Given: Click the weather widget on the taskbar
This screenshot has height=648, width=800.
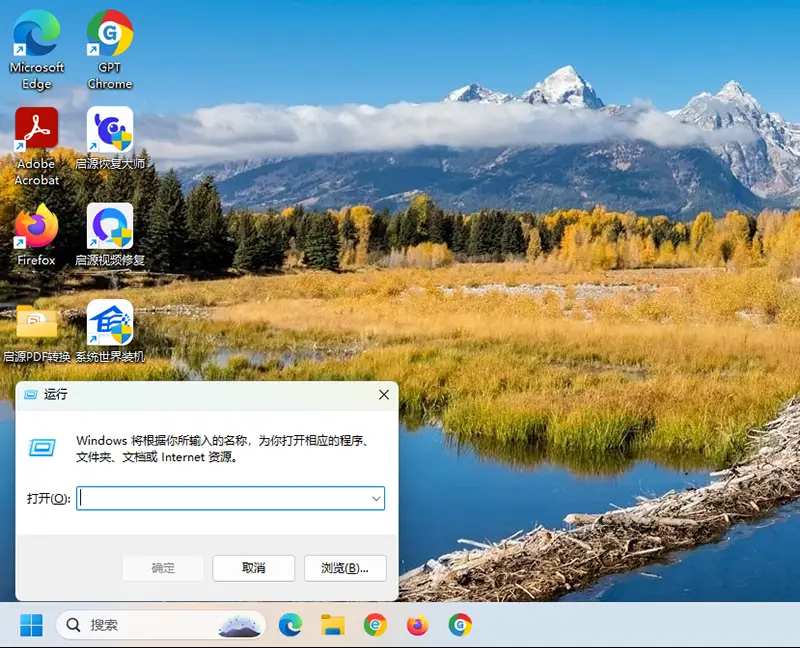Looking at the screenshot, I should click(240, 625).
